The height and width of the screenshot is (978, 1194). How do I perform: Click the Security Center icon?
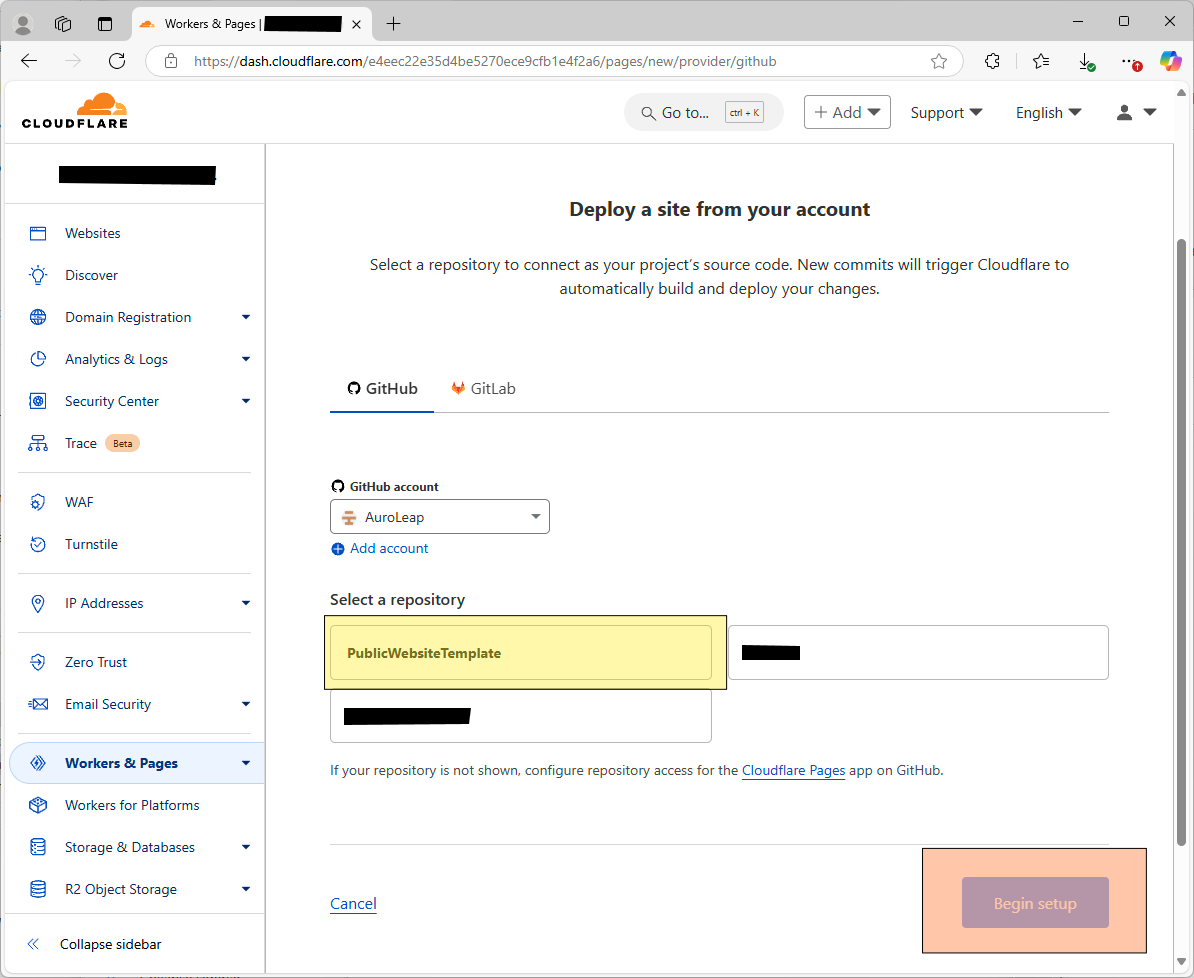coord(38,401)
